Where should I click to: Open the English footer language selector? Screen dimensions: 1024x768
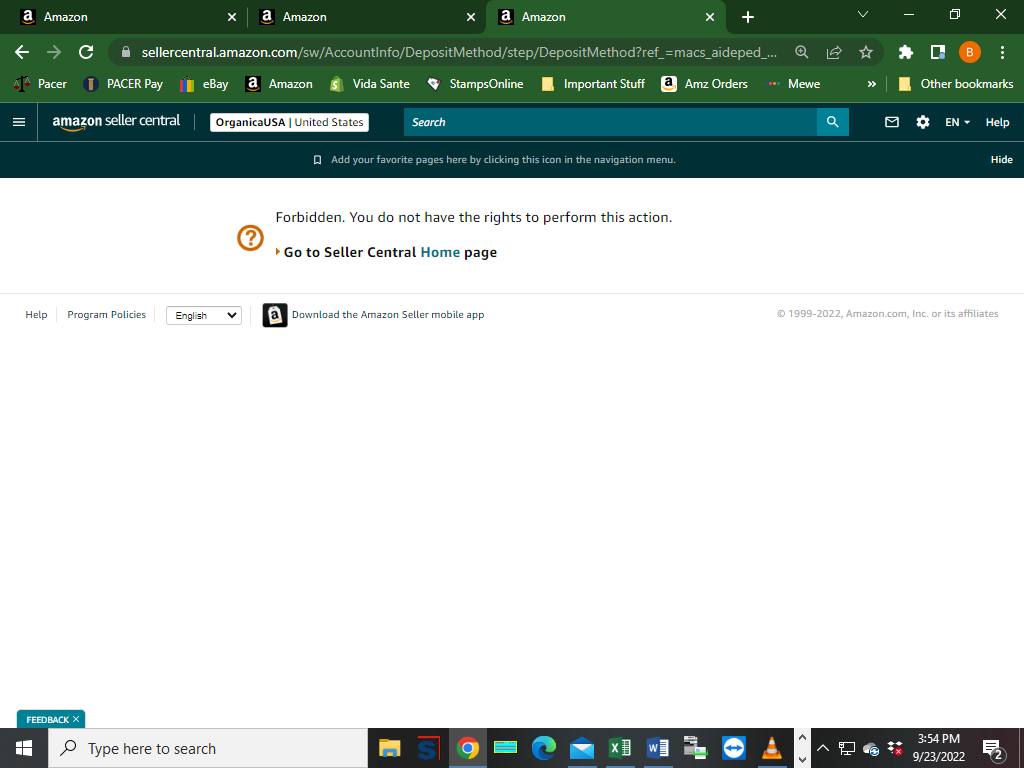[x=203, y=314]
